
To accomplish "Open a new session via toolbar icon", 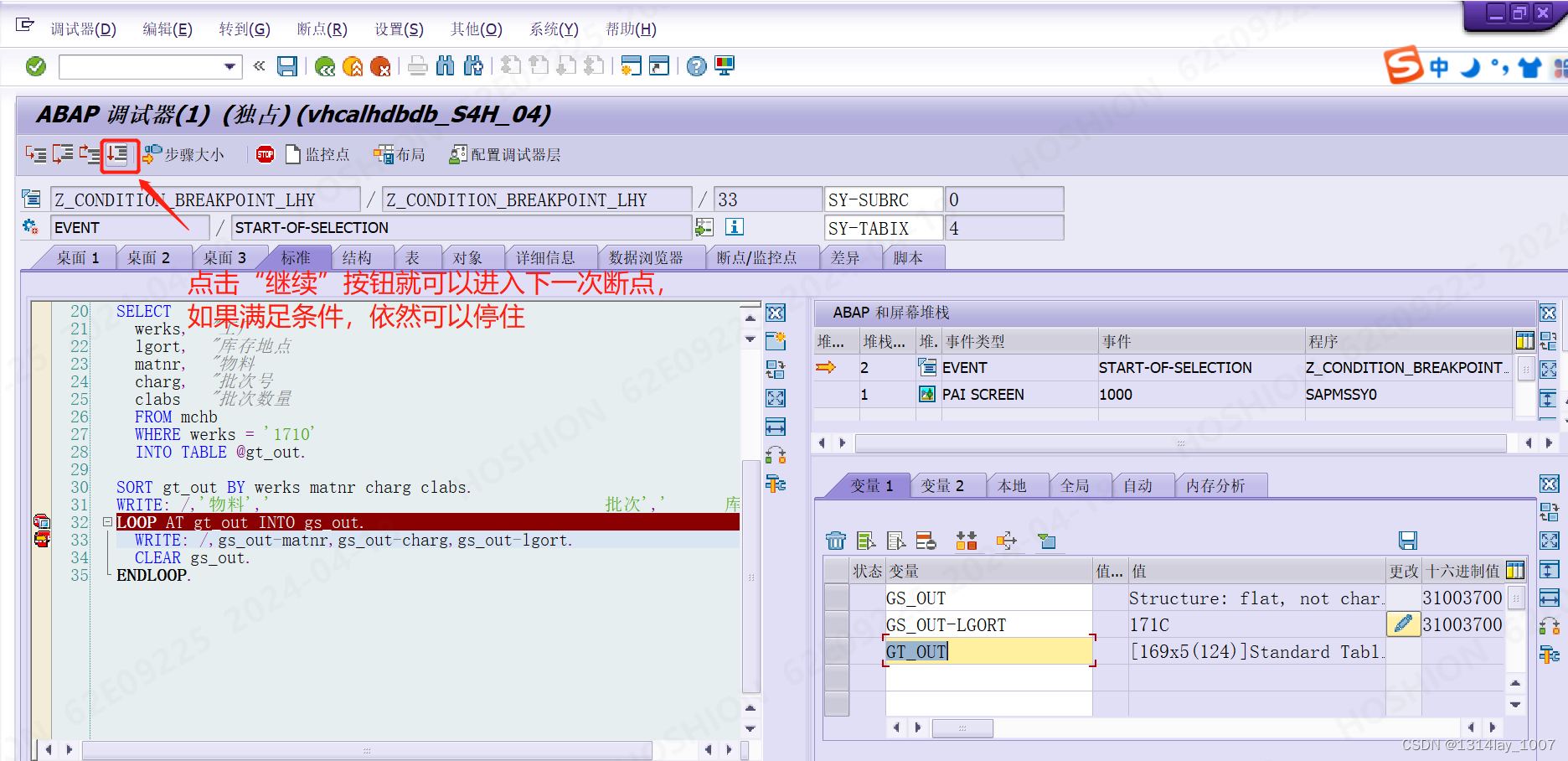I will [632, 66].
